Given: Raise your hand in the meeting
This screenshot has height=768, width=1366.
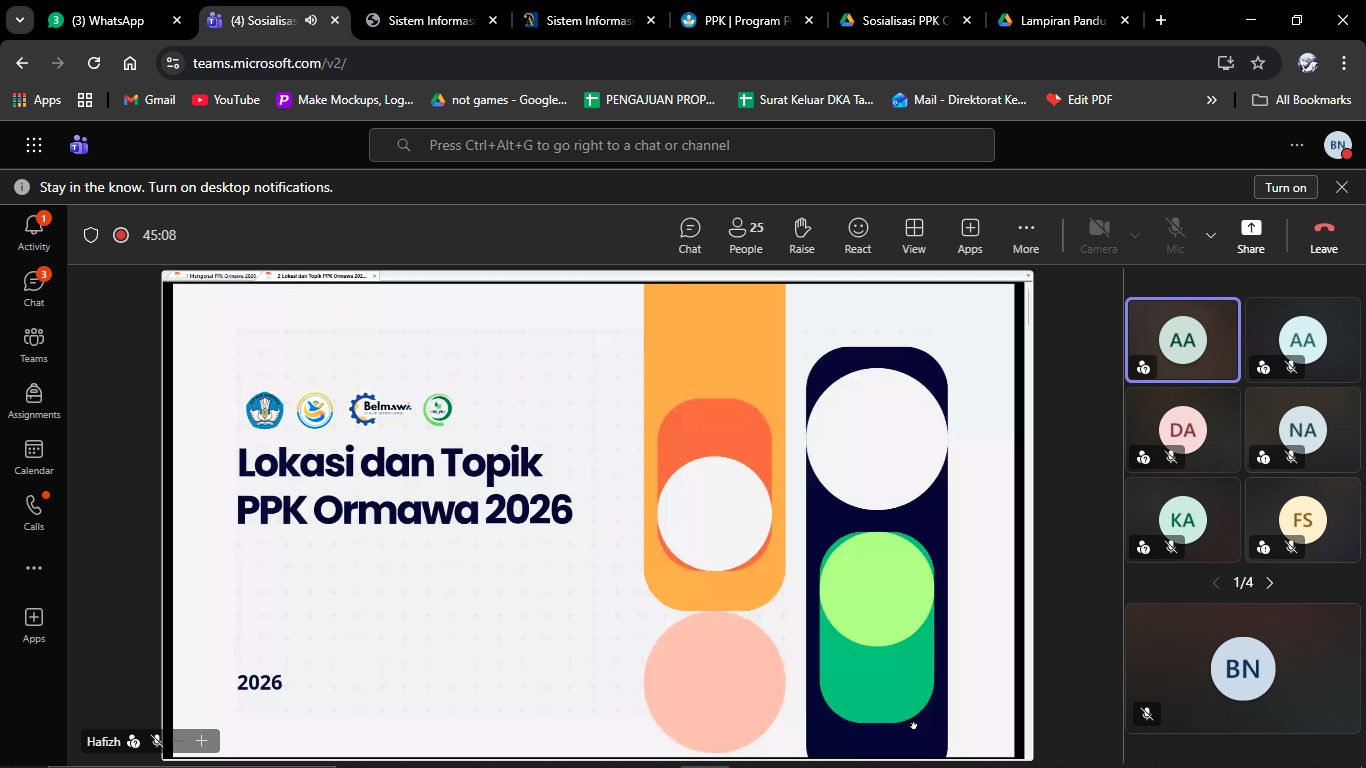Looking at the screenshot, I should [x=801, y=236].
